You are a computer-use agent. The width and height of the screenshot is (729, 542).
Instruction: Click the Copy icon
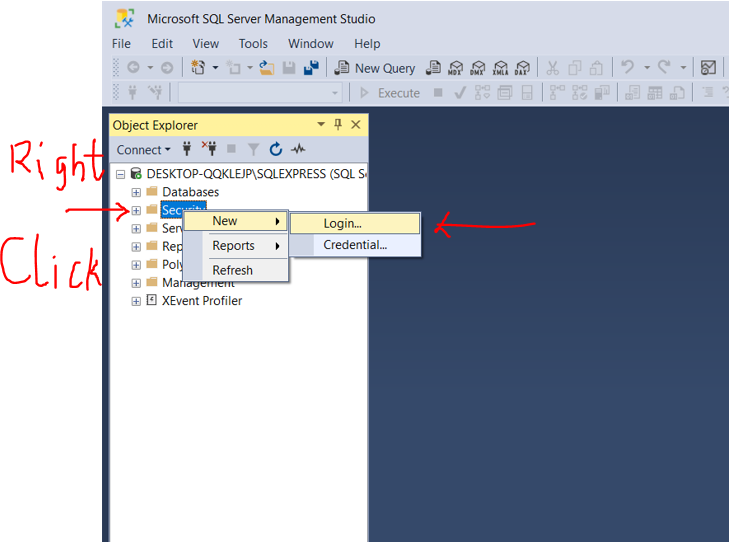click(575, 68)
